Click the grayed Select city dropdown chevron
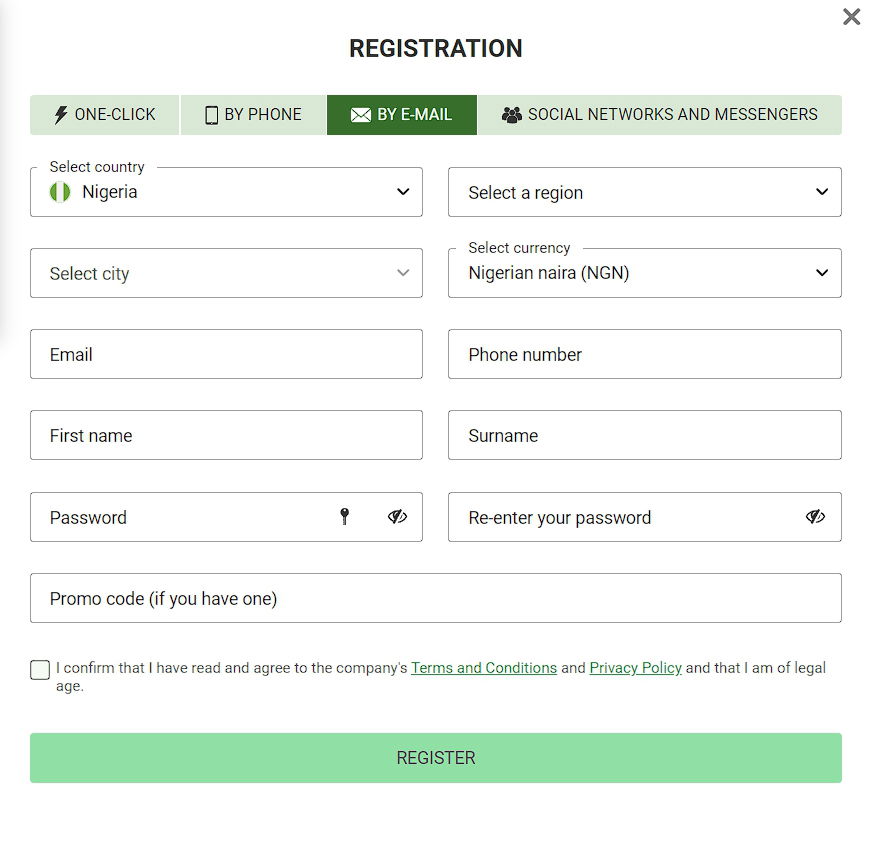869x843 pixels. pos(403,272)
